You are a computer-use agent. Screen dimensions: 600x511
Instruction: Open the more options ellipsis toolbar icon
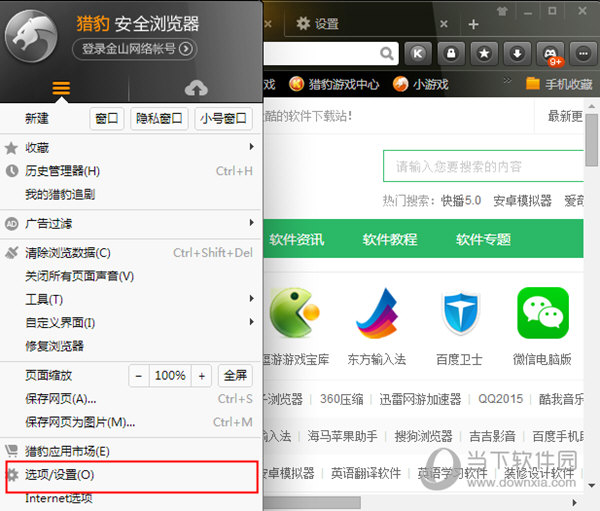point(581,53)
